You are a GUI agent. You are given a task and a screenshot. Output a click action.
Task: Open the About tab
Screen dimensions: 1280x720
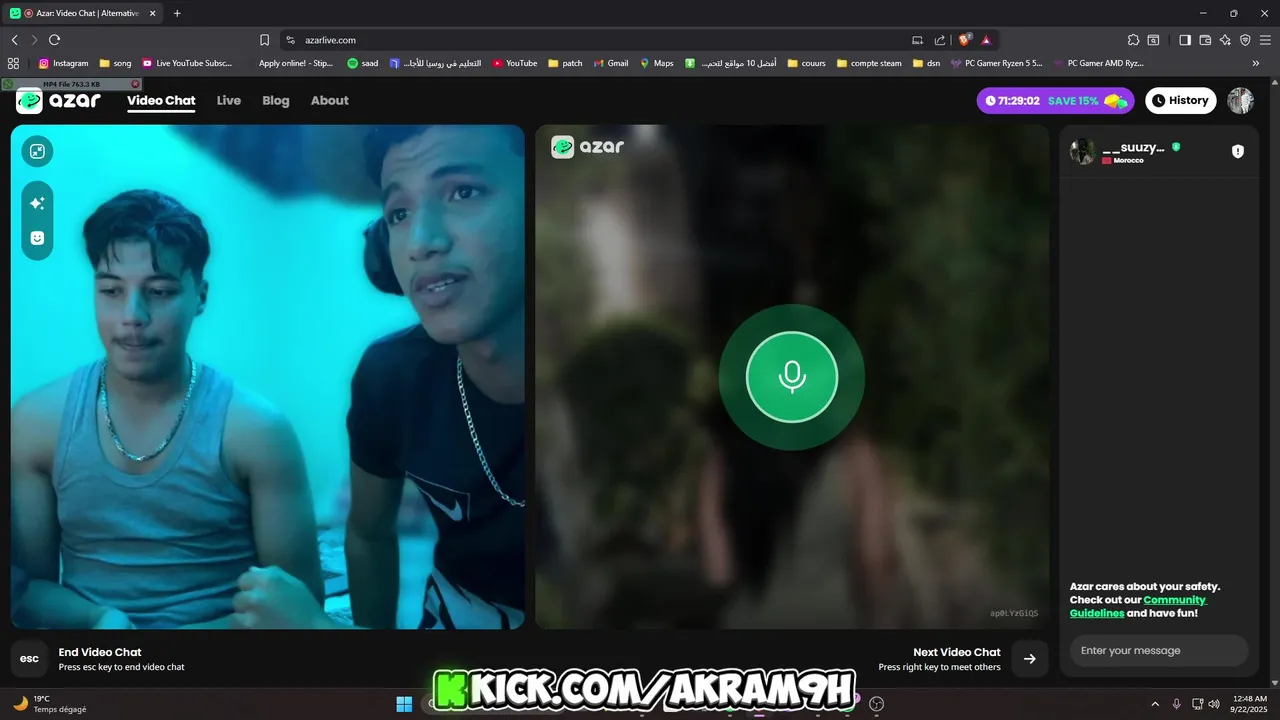click(330, 100)
